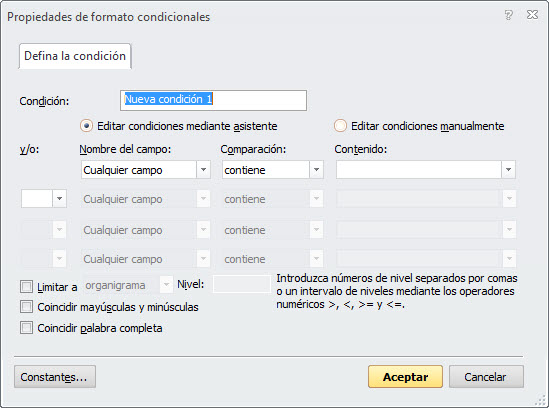Switch to Defina la condición tab

(75, 56)
